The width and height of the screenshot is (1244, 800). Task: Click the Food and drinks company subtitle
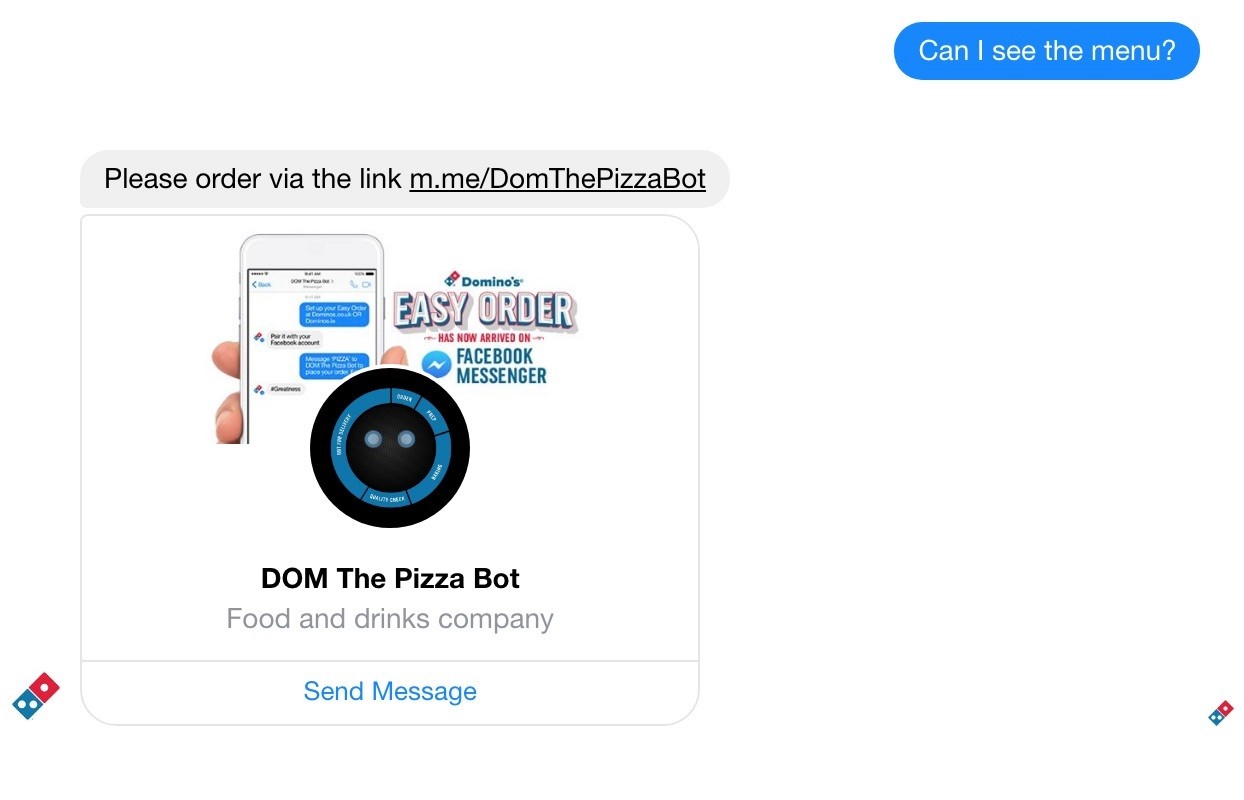(390, 619)
